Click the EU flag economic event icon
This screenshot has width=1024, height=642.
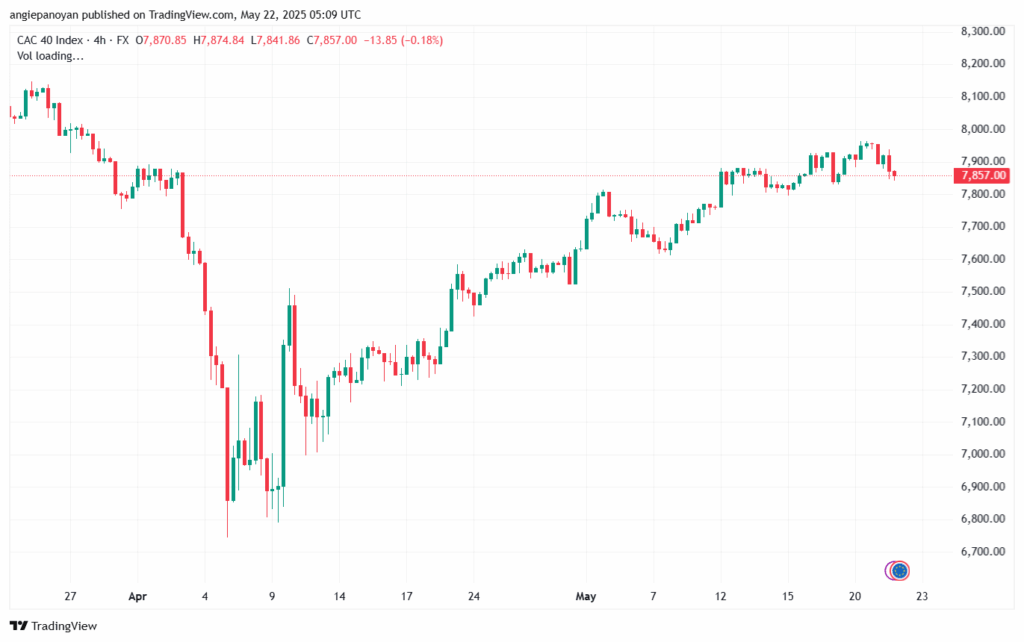click(899, 571)
